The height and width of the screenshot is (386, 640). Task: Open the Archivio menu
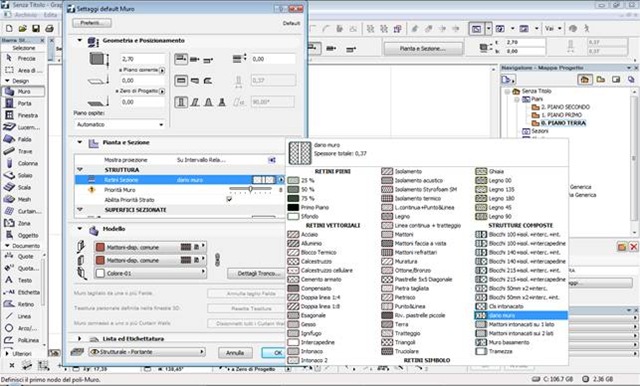[x=26, y=15]
